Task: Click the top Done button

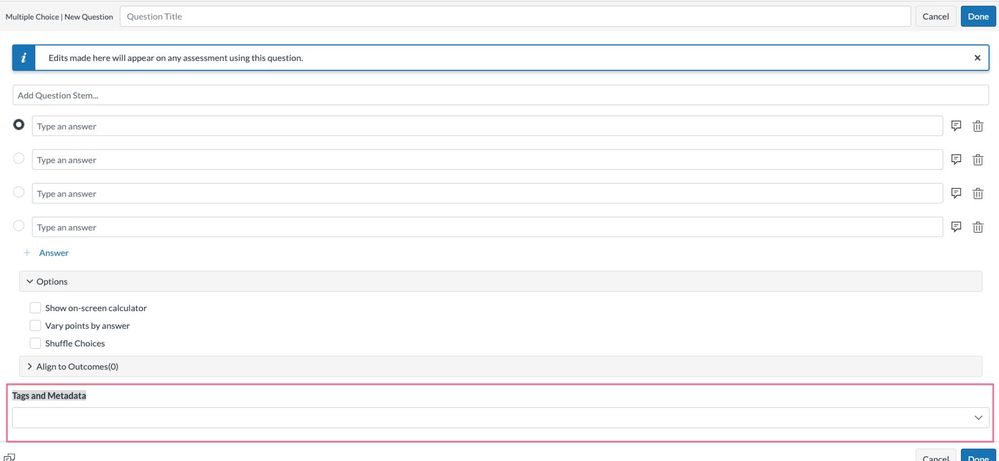Action: [976, 16]
